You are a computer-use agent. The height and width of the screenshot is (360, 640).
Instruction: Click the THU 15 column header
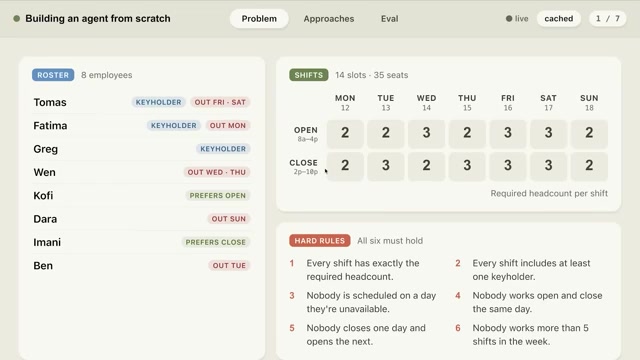(x=467, y=102)
